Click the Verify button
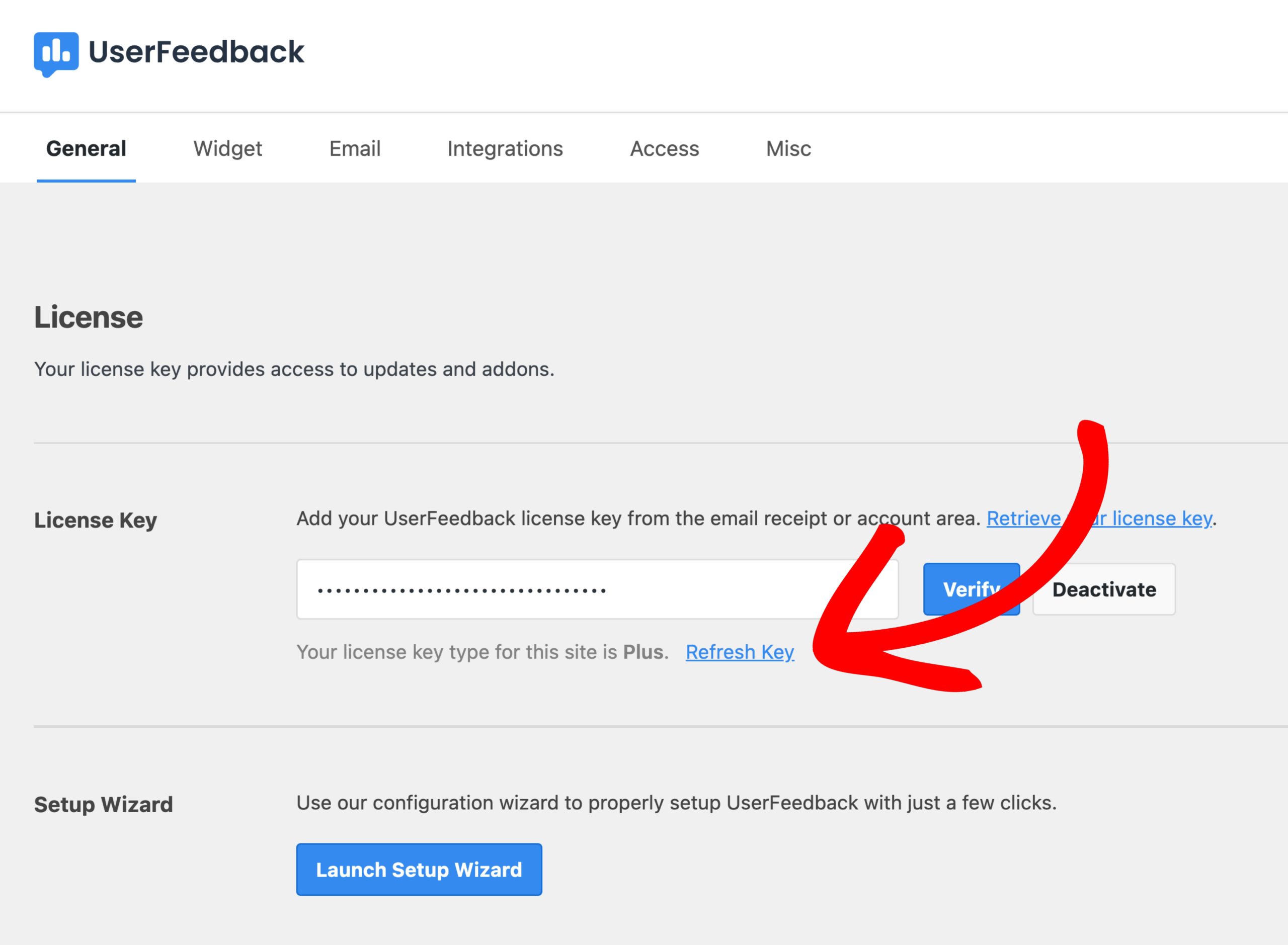Image resolution: width=1288 pixels, height=945 pixels. (972, 589)
